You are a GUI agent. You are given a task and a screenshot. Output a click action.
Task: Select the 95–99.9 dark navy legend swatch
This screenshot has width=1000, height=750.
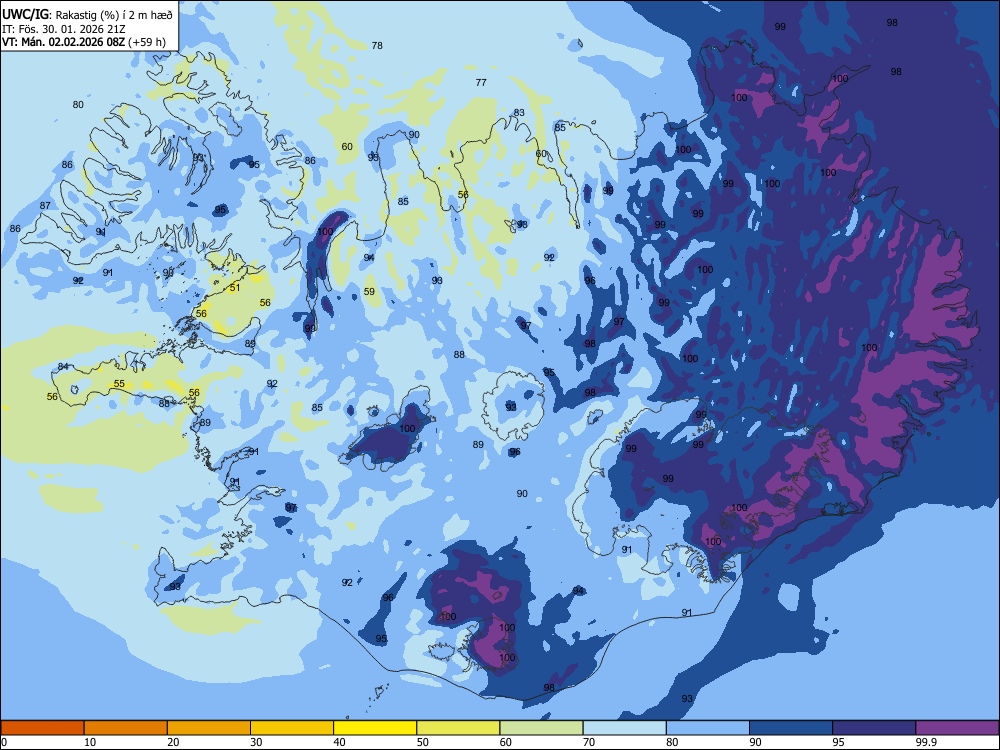point(874,728)
